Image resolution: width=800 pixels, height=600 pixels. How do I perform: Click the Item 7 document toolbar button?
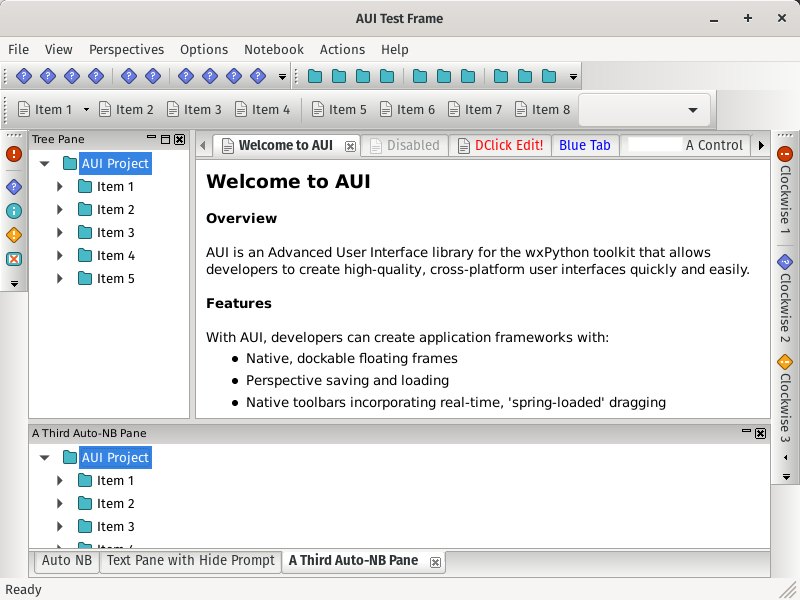[x=475, y=109]
